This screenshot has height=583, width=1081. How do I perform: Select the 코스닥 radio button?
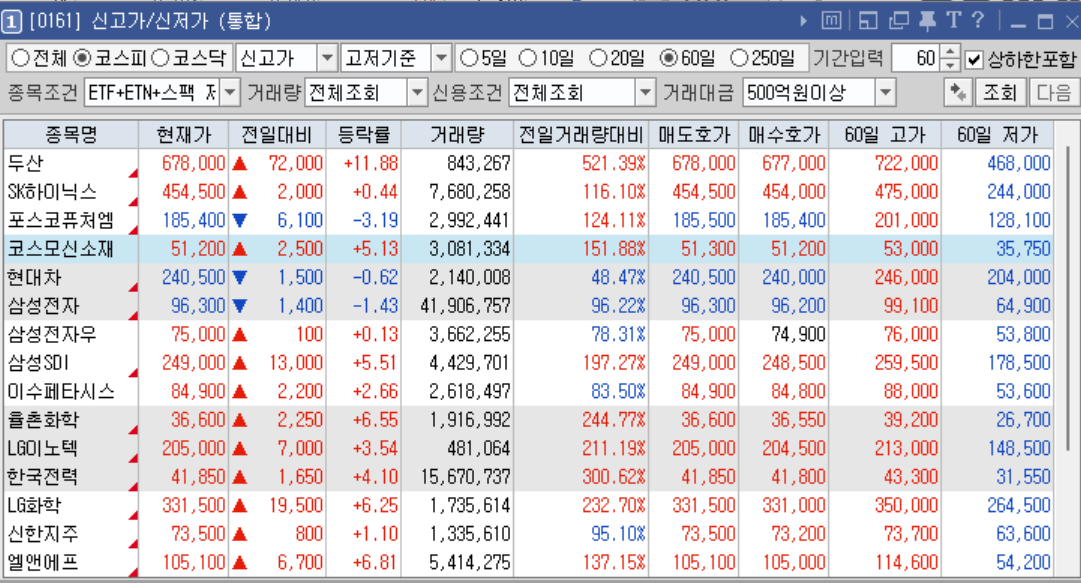tap(159, 59)
